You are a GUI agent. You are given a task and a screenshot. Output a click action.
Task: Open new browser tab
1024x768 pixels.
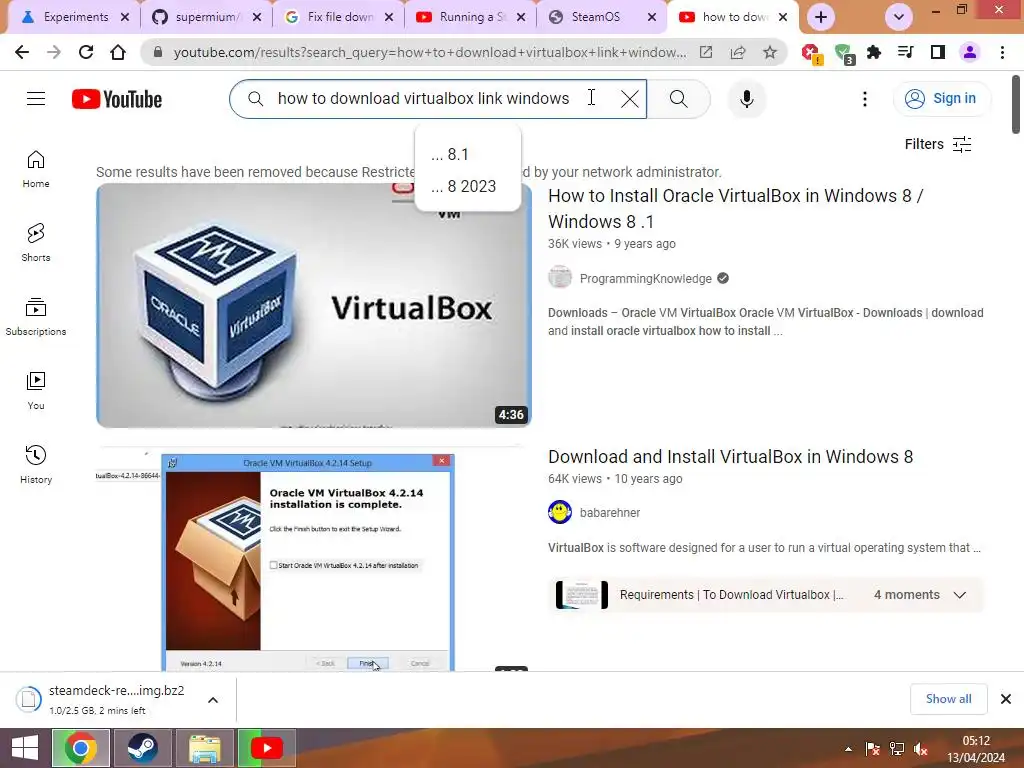[x=821, y=17]
